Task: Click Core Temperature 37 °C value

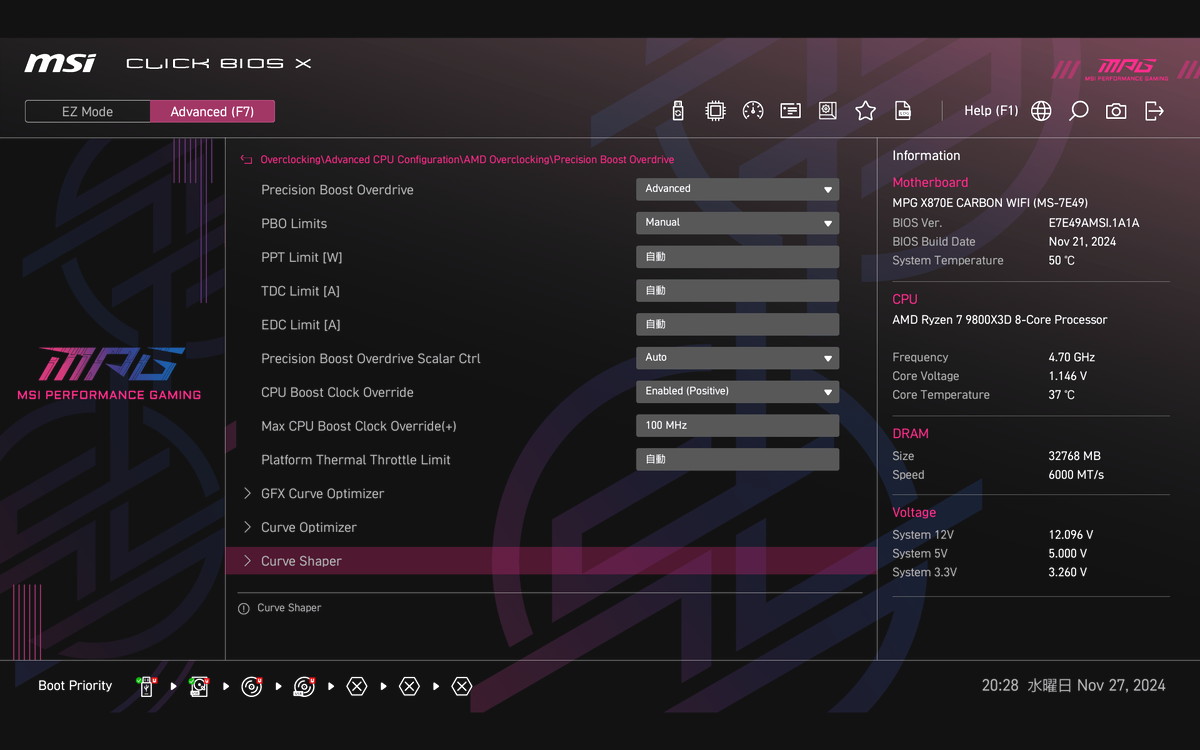Action: [1062, 396]
